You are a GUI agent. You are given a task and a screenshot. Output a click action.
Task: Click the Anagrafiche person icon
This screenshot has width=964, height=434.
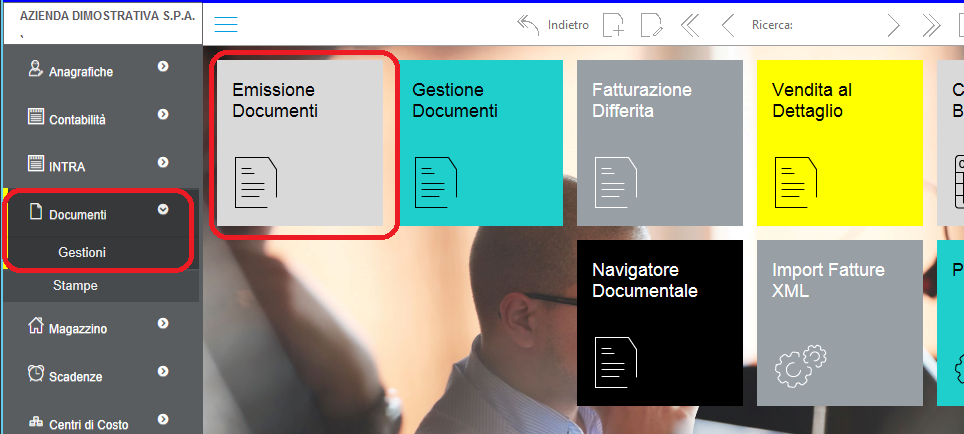pyautogui.click(x=36, y=68)
